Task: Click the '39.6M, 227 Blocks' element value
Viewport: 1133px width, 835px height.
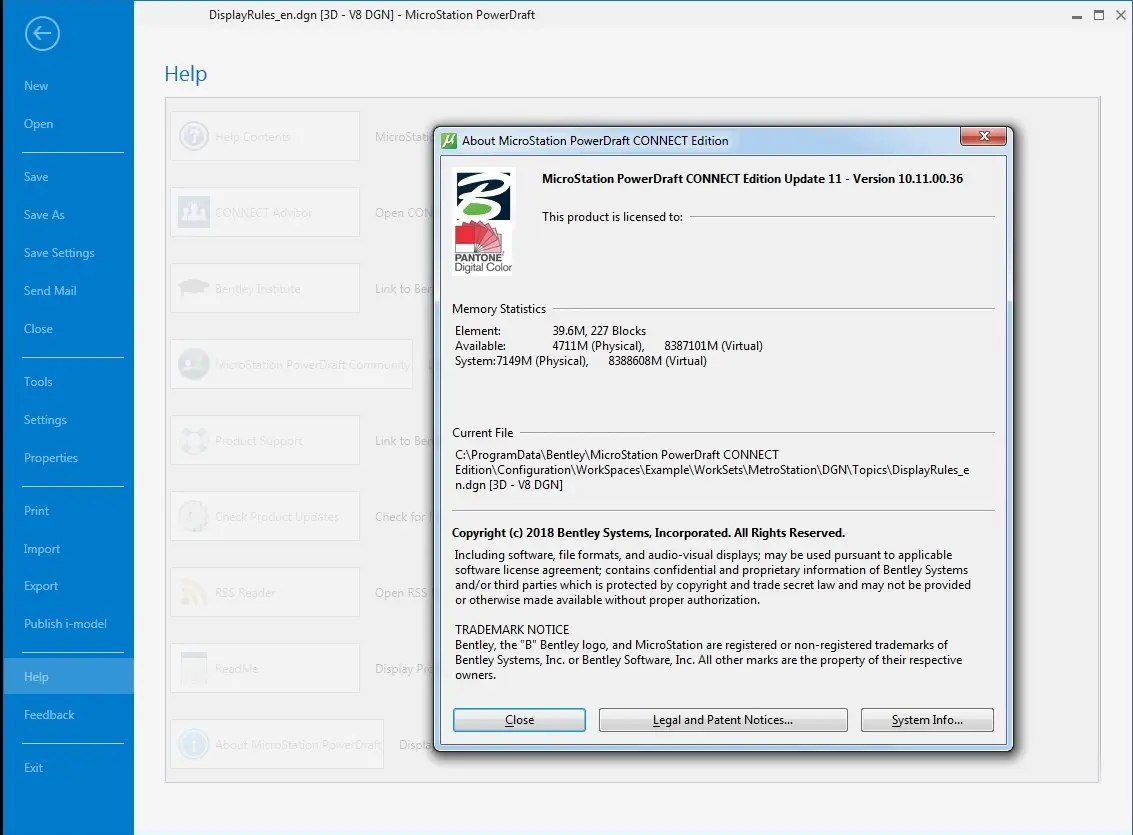Action: point(599,331)
